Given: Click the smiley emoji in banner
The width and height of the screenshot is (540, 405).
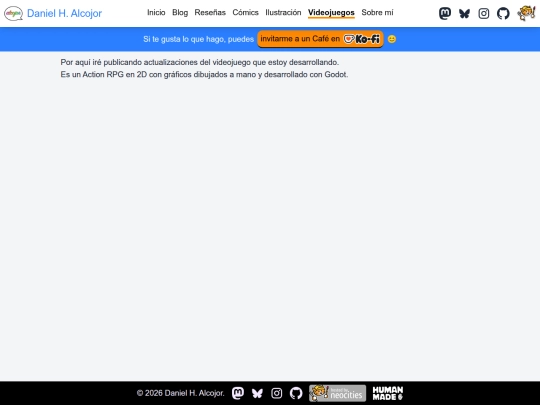Looking at the screenshot, I should coord(392,39).
